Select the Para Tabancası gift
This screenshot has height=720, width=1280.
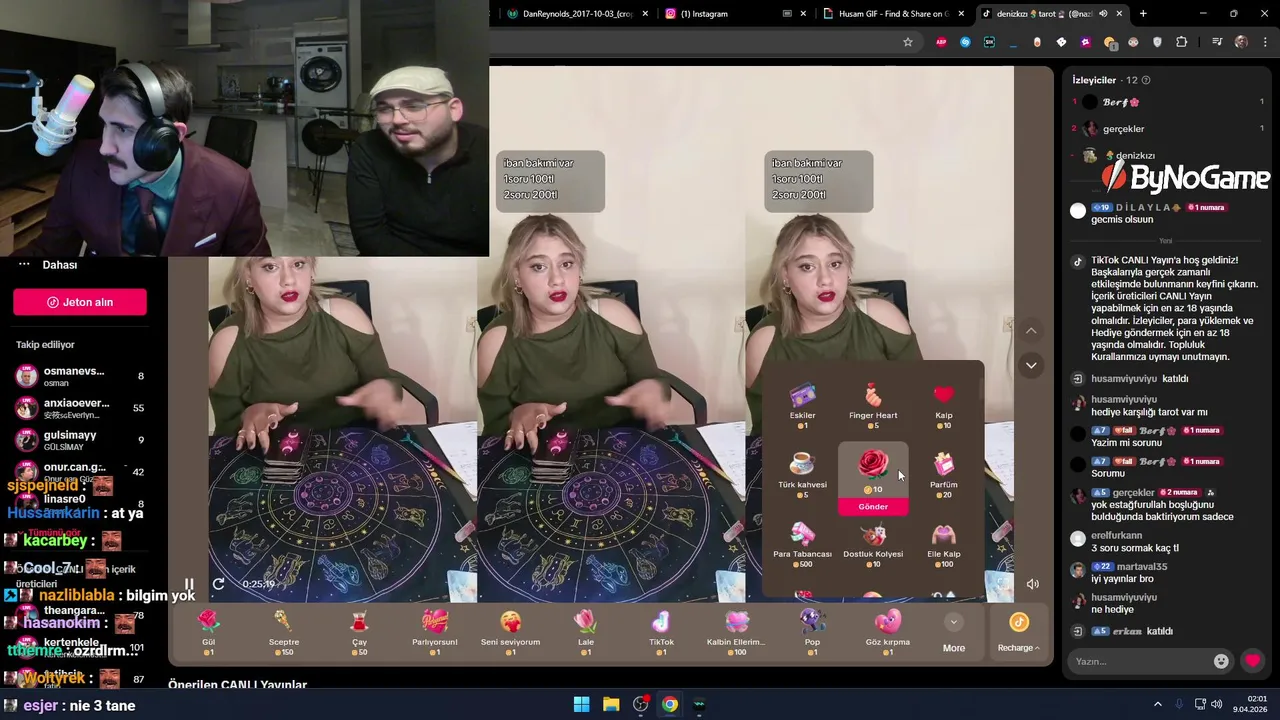click(x=803, y=544)
